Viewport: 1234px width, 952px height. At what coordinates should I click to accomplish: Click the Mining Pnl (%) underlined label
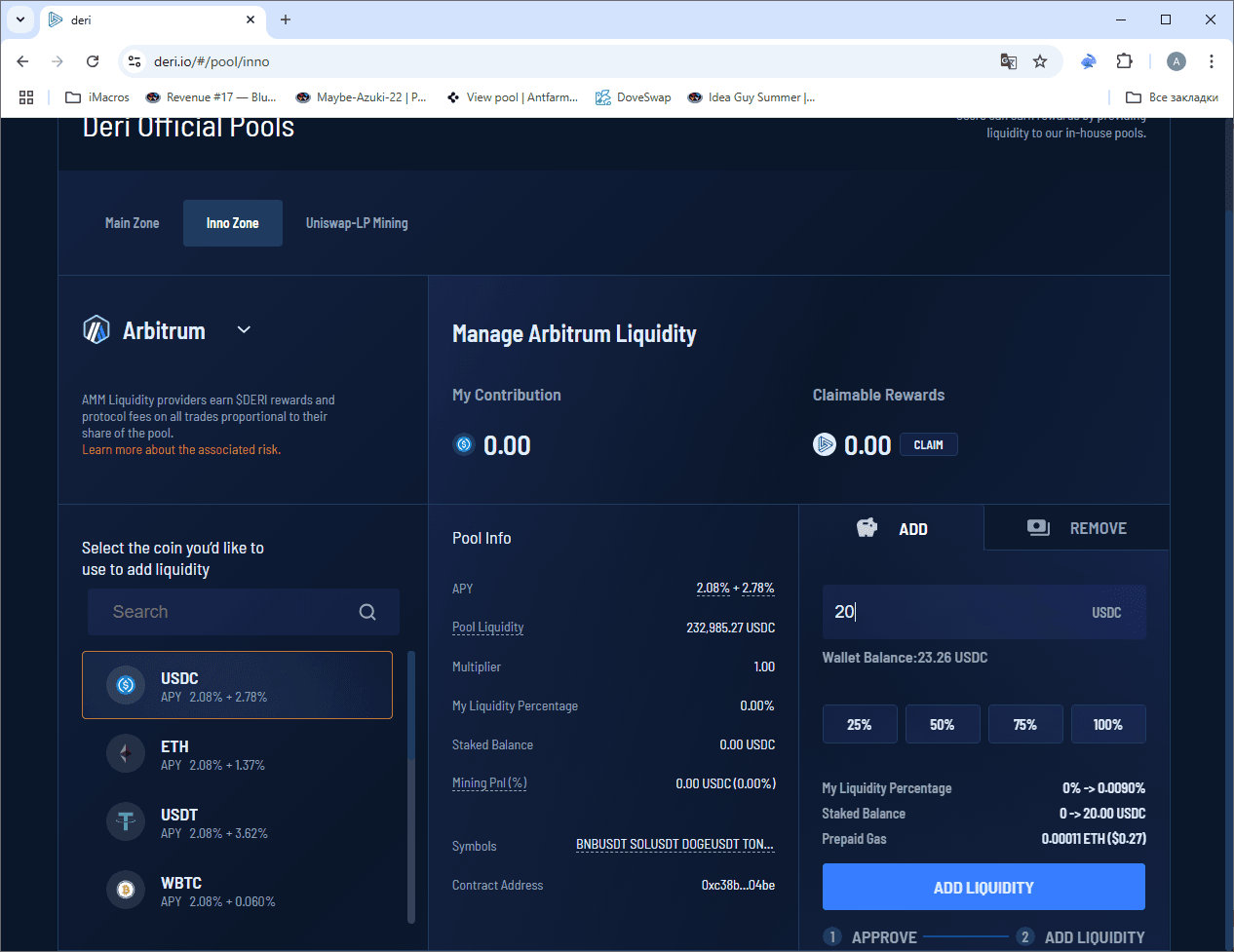coord(489,783)
